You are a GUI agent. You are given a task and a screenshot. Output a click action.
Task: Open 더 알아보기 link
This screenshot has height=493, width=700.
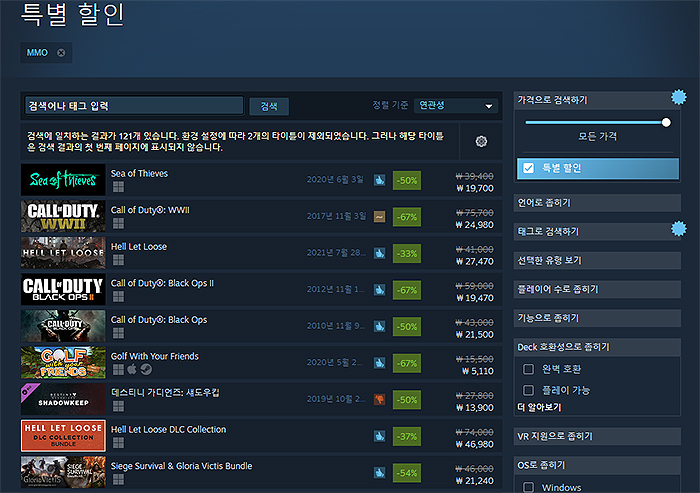(539, 407)
